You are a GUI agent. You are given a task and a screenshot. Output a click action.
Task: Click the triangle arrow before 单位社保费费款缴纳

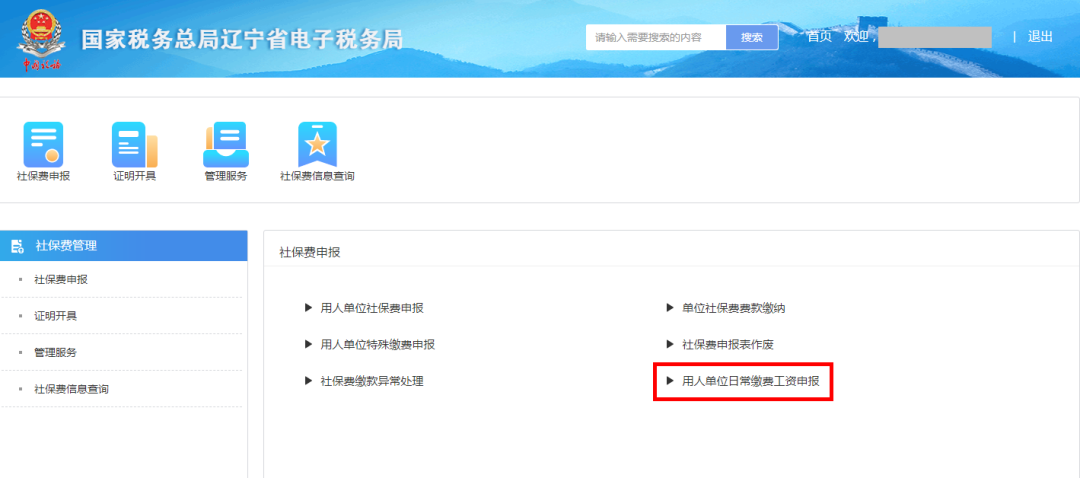click(669, 307)
